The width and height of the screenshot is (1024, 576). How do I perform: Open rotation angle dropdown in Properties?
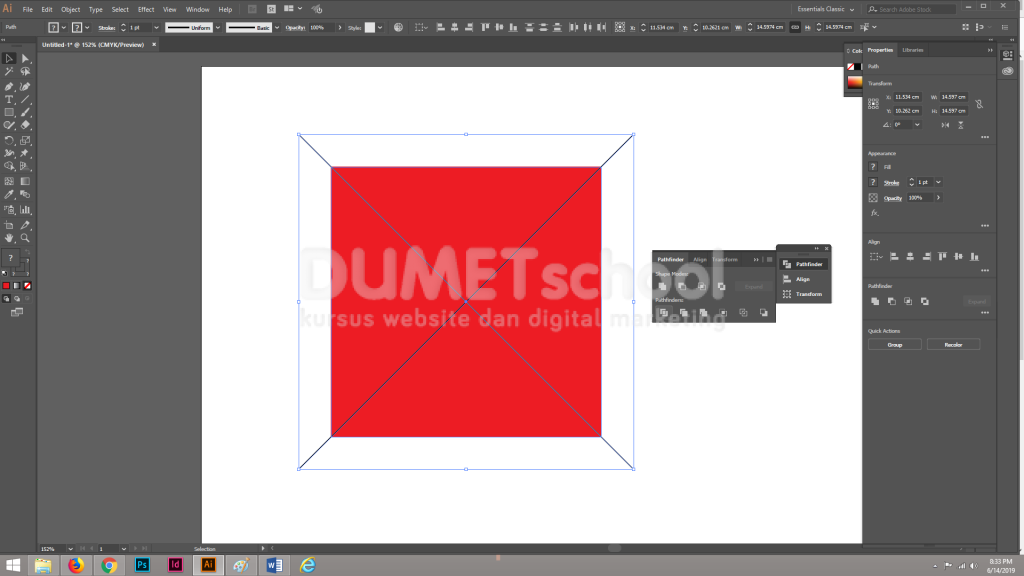(x=917, y=125)
